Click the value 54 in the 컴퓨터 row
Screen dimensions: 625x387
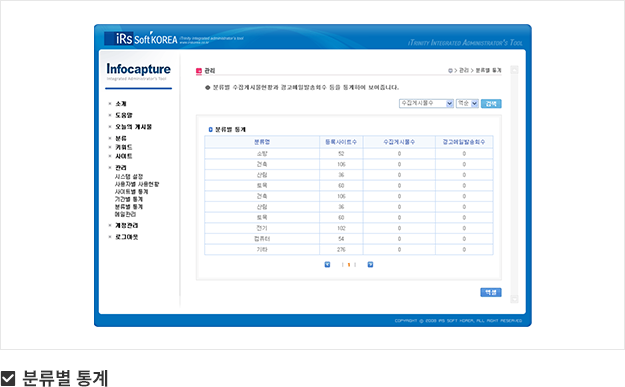(x=341, y=239)
